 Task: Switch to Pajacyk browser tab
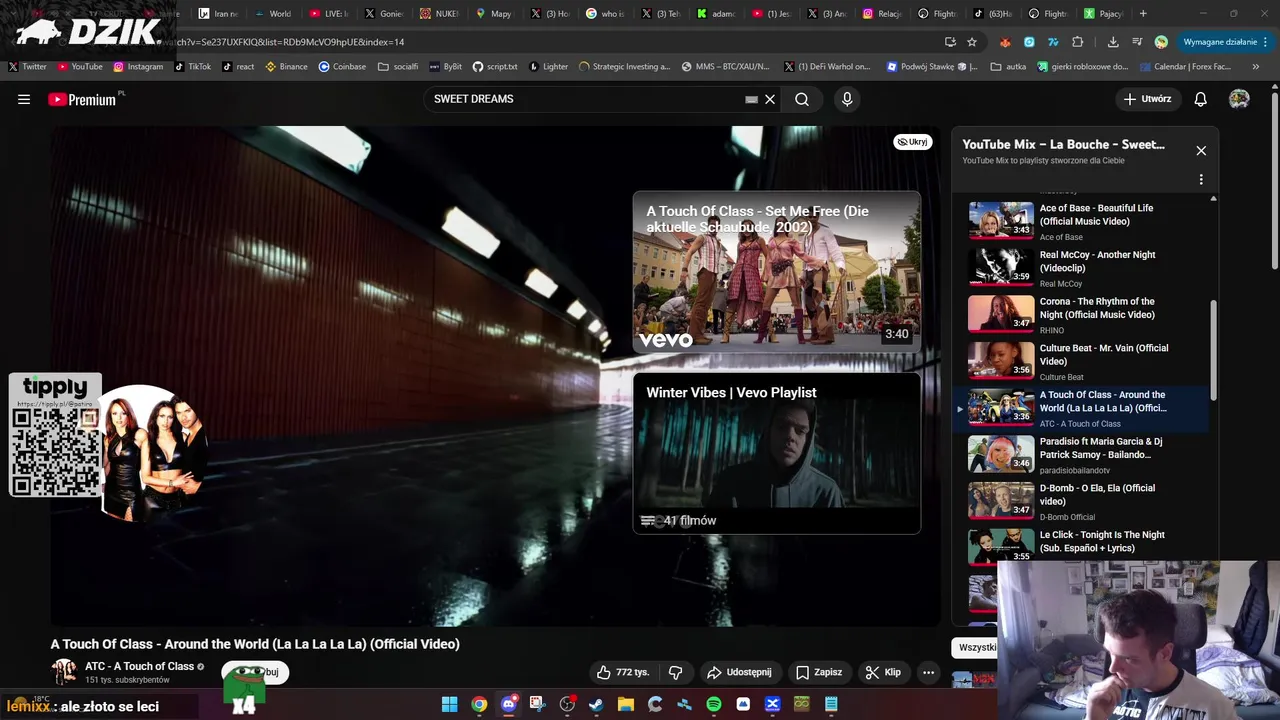click(x=1103, y=14)
